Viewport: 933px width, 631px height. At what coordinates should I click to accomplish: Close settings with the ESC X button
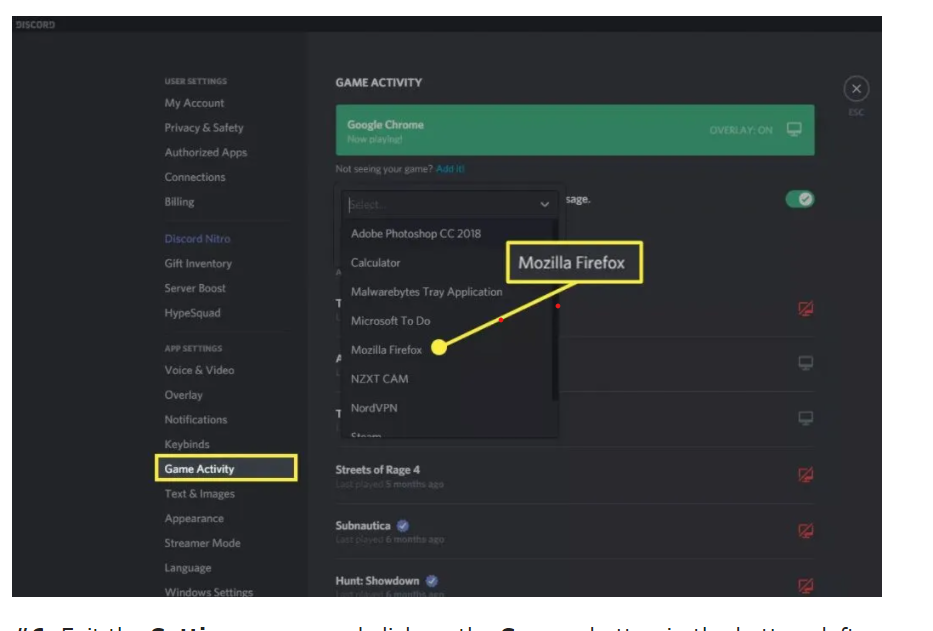tap(856, 89)
